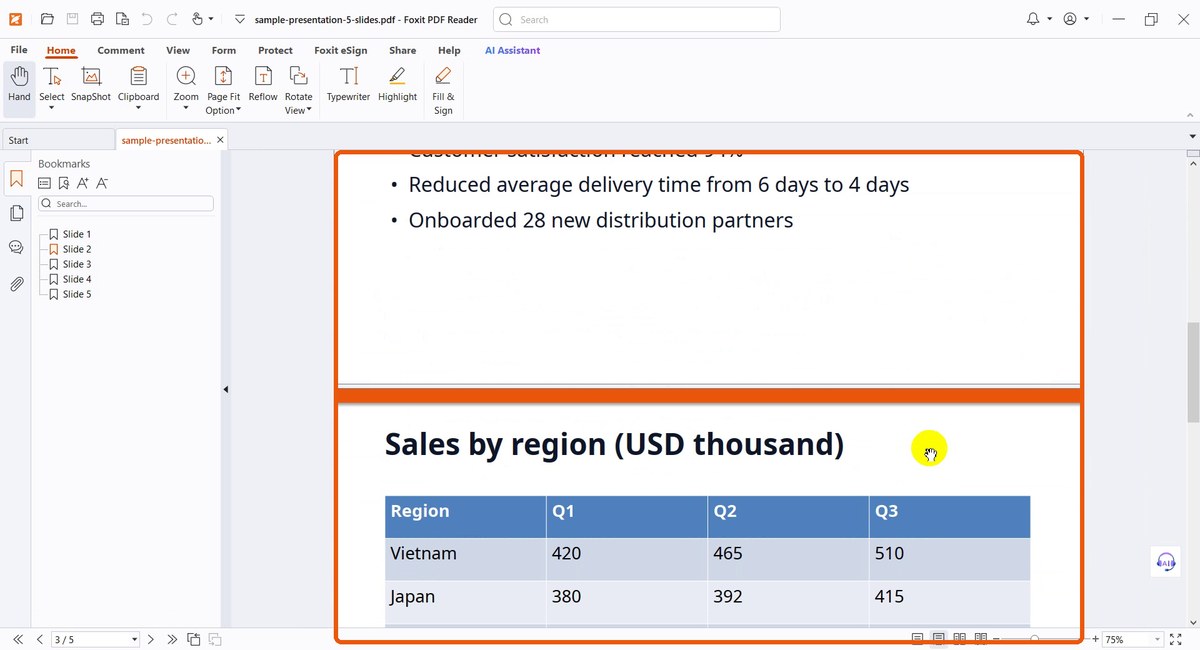1200x650 pixels.
Task: Activate the SnapShot tool
Action: [91, 84]
